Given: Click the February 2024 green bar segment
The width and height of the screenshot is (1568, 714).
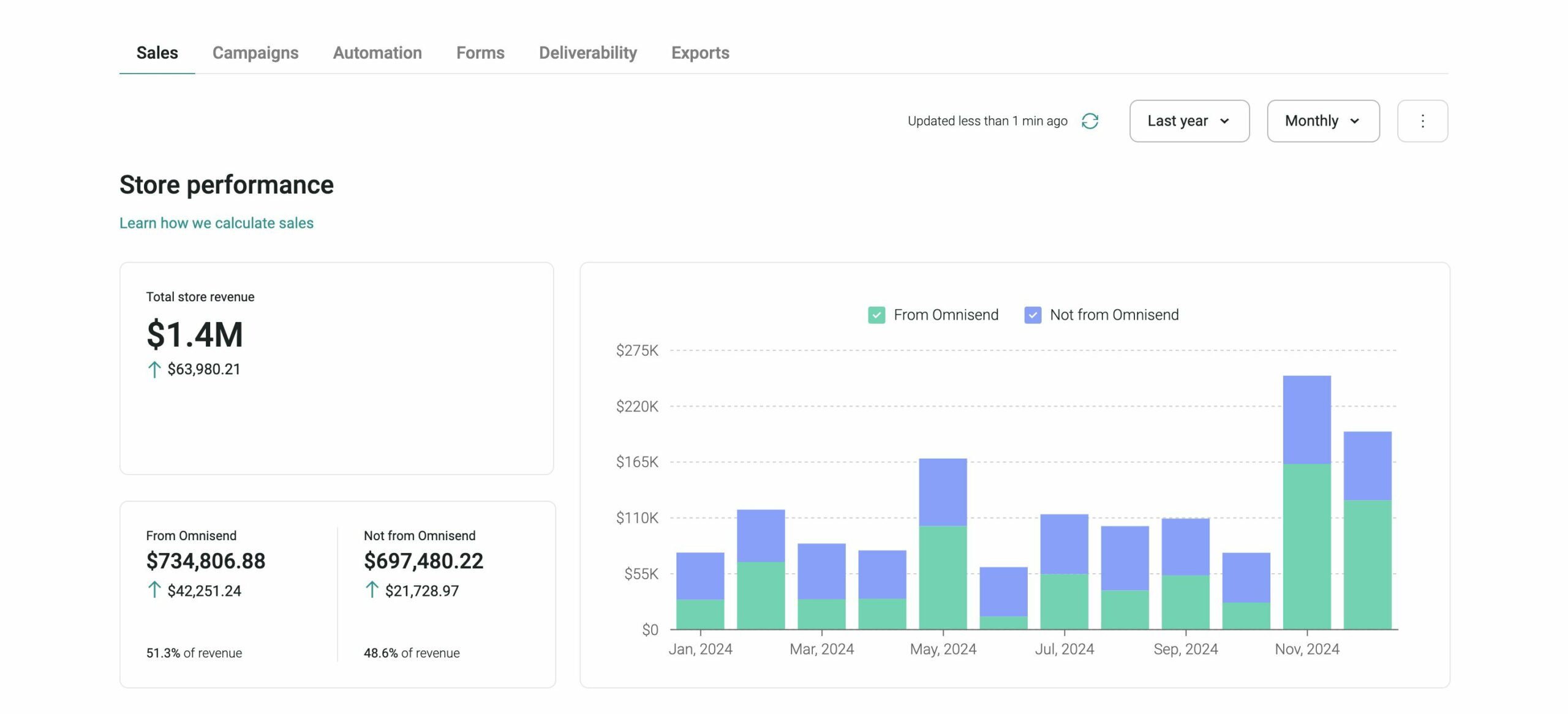Looking at the screenshot, I should click(x=761, y=595).
